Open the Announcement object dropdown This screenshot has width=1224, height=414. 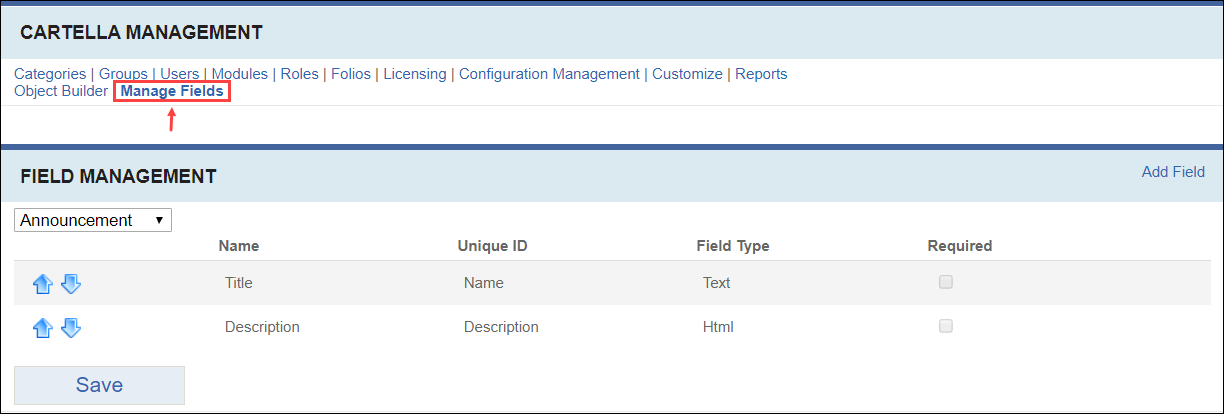pyautogui.click(x=93, y=220)
